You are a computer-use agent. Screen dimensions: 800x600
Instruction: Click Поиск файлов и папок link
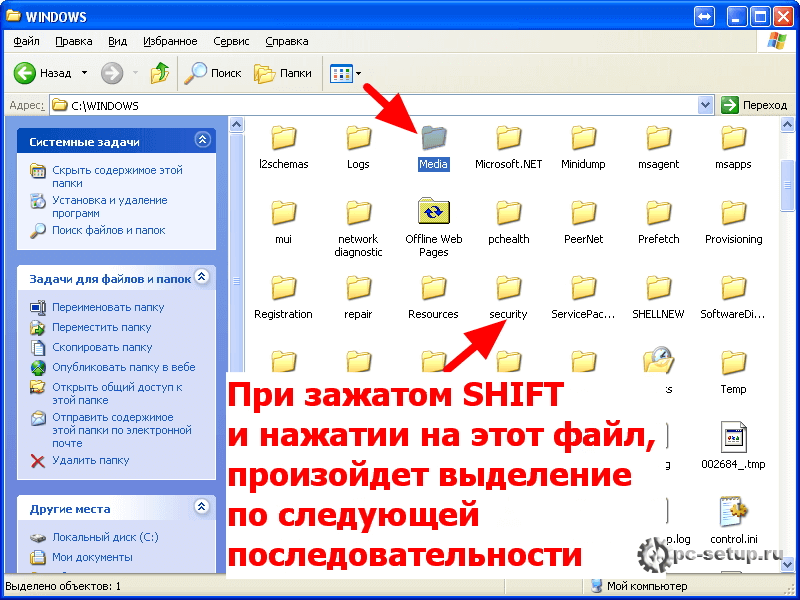click(x=109, y=230)
